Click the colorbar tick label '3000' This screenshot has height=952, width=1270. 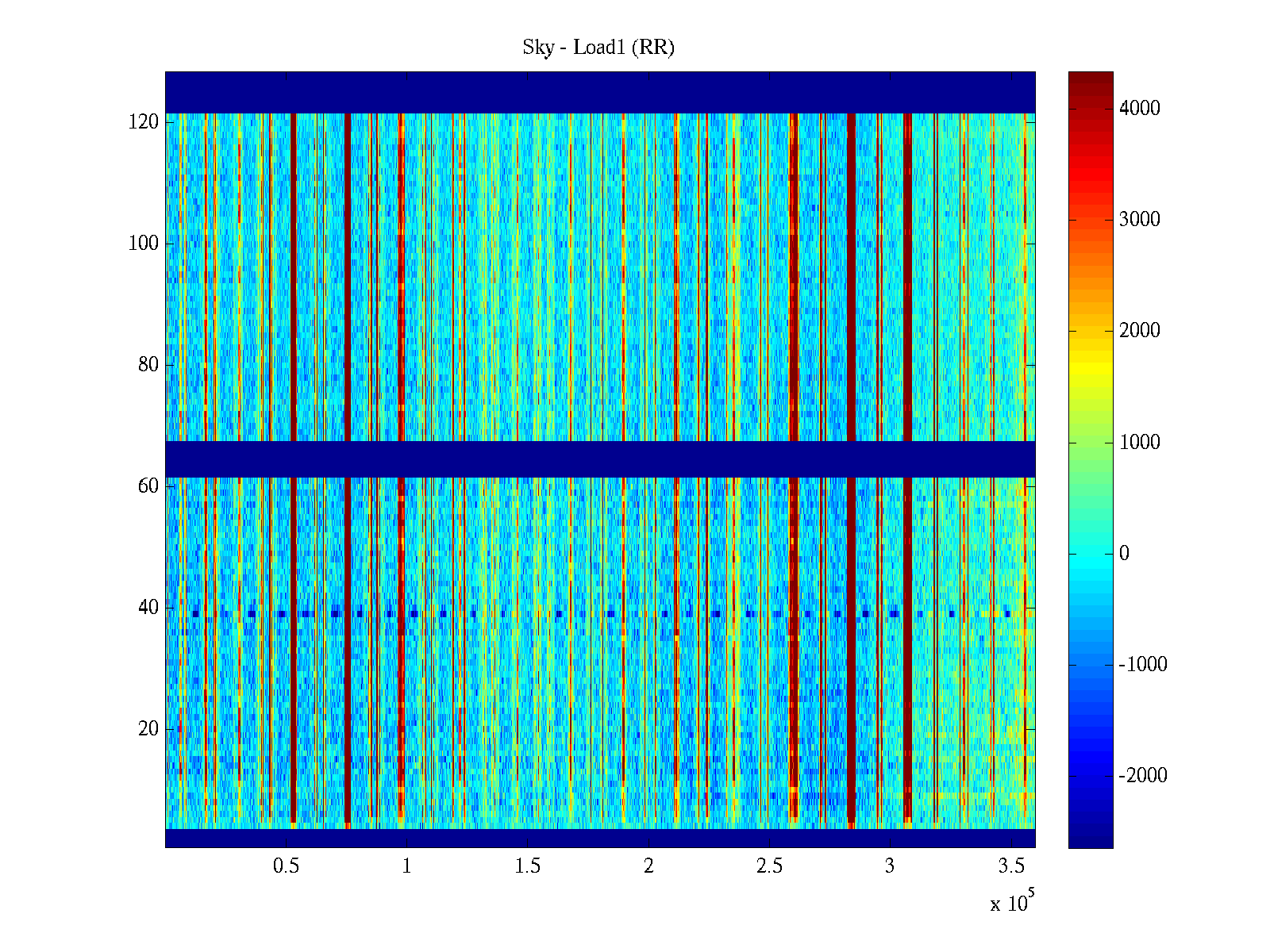point(1139,220)
